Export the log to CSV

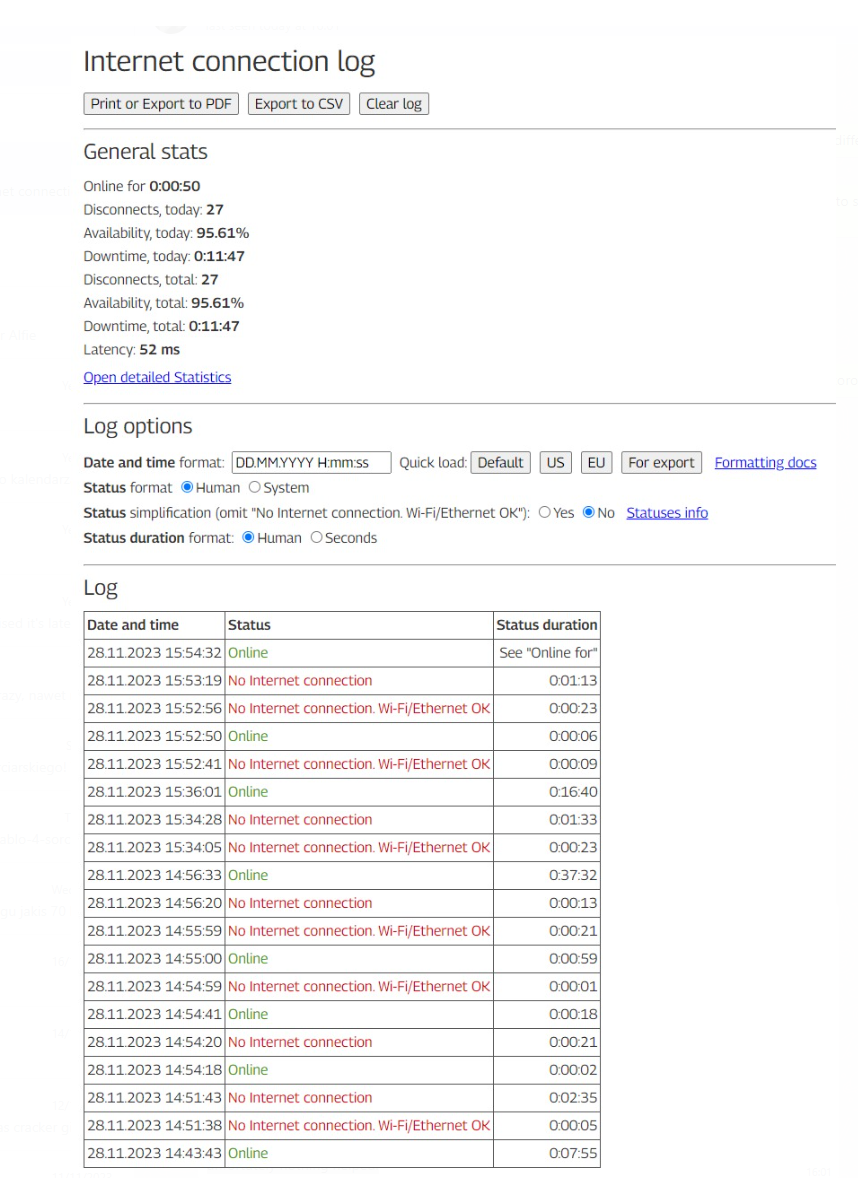click(298, 103)
